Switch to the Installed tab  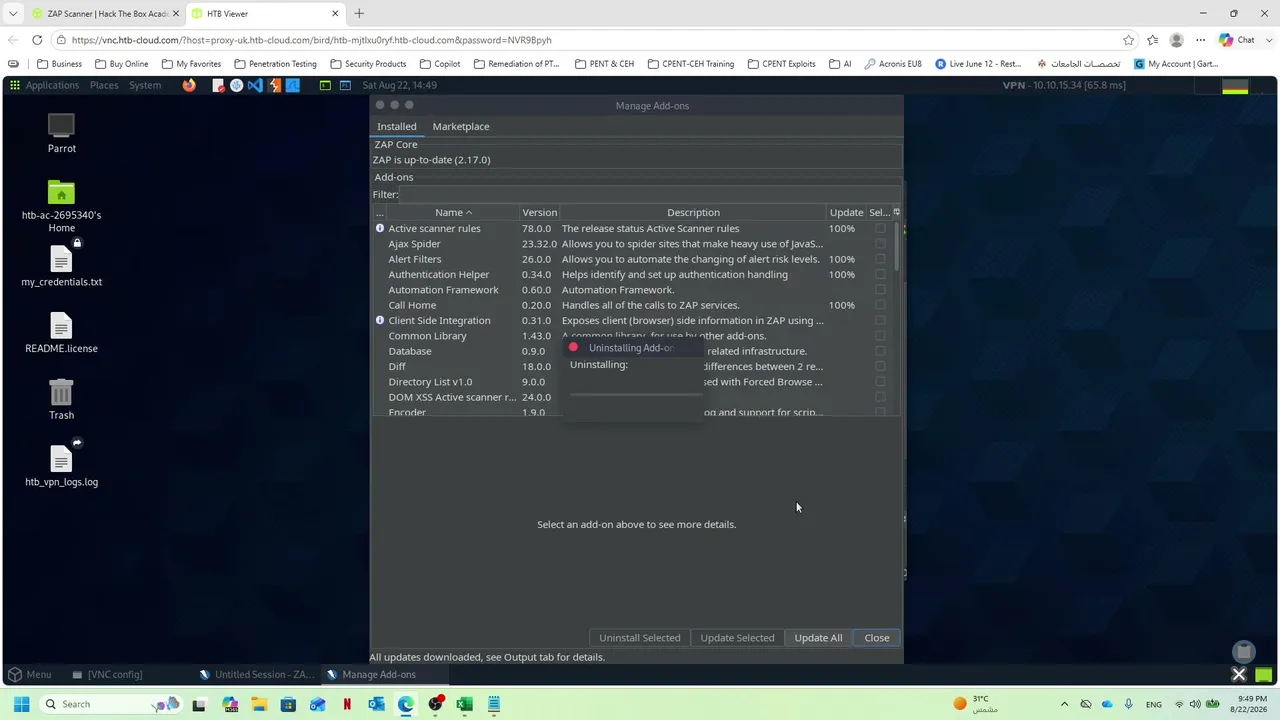click(x=396, y=127)
